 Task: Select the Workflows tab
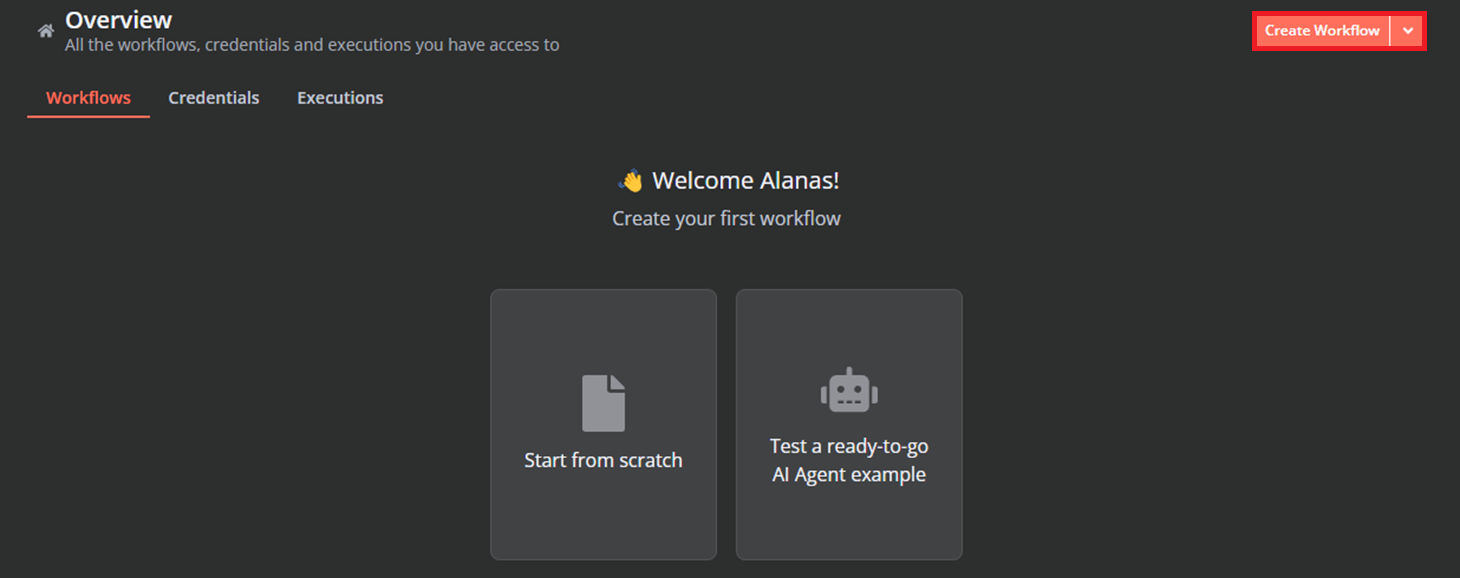[x=88, y=97]
